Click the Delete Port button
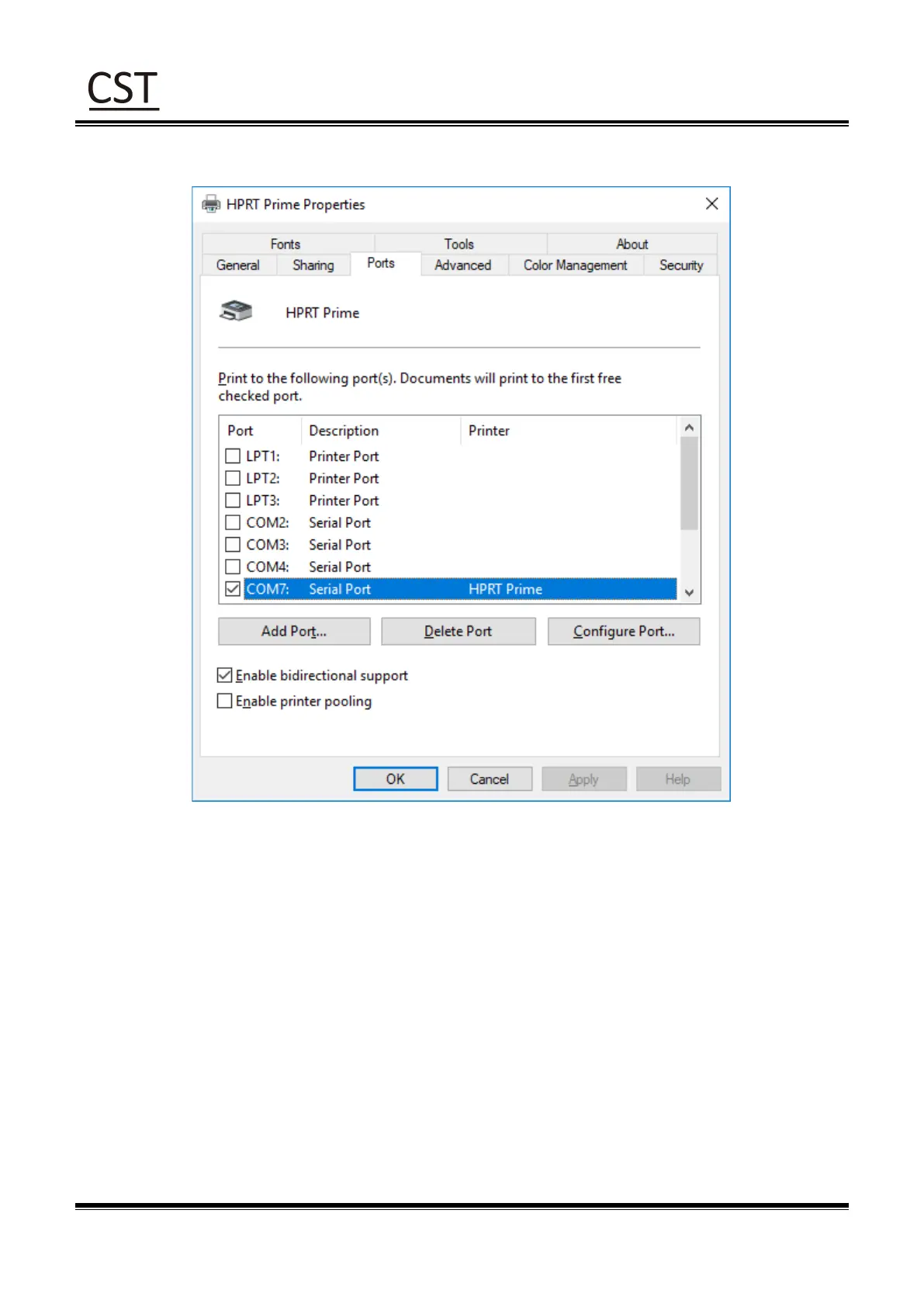Viewport: 924px width, 1307px height. (x=459, y=631)
